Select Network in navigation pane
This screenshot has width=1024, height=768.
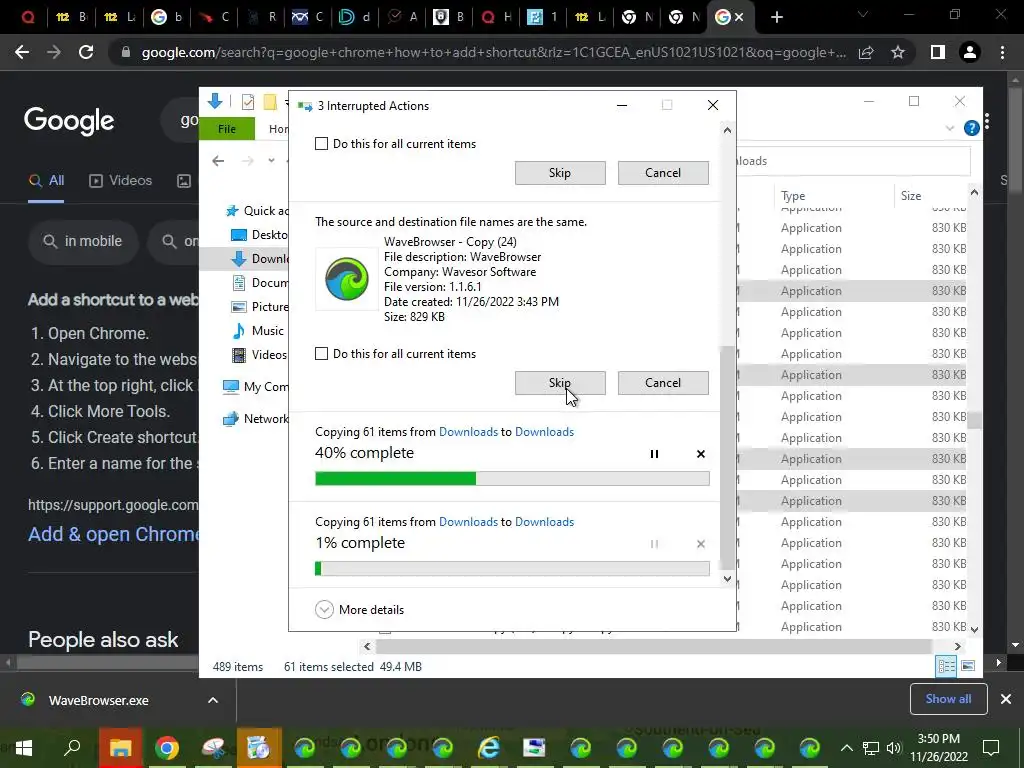tap(255, 419)
